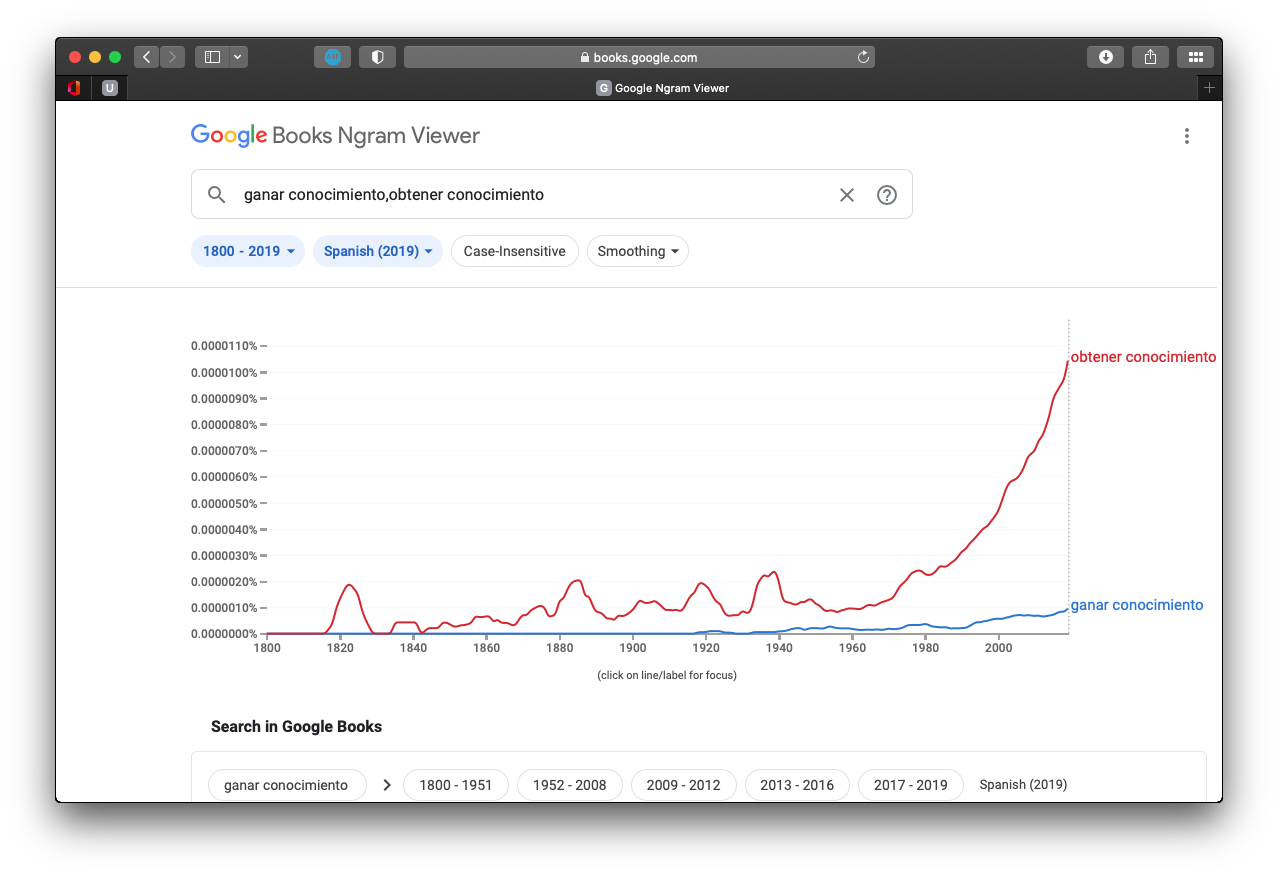
Task: Show tab overview grid icon
Action: tap(1195, 57)
